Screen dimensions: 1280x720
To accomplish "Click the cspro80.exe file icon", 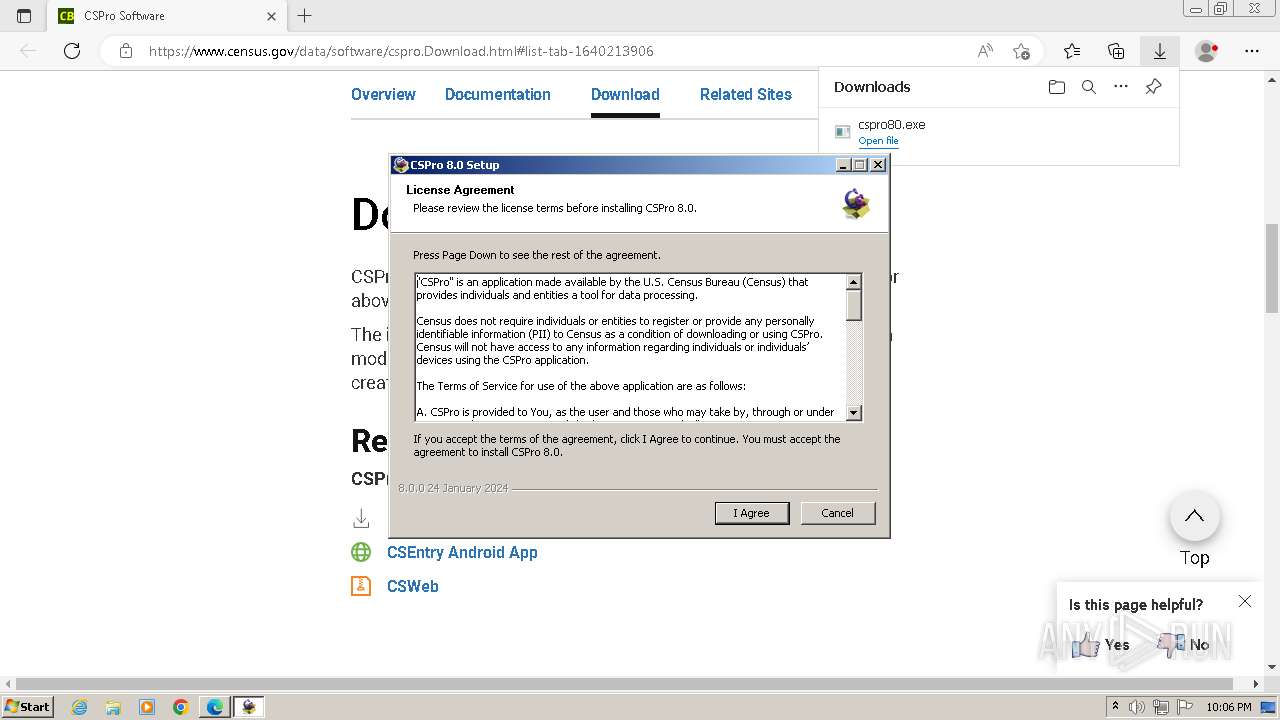I will pos(843,131).
